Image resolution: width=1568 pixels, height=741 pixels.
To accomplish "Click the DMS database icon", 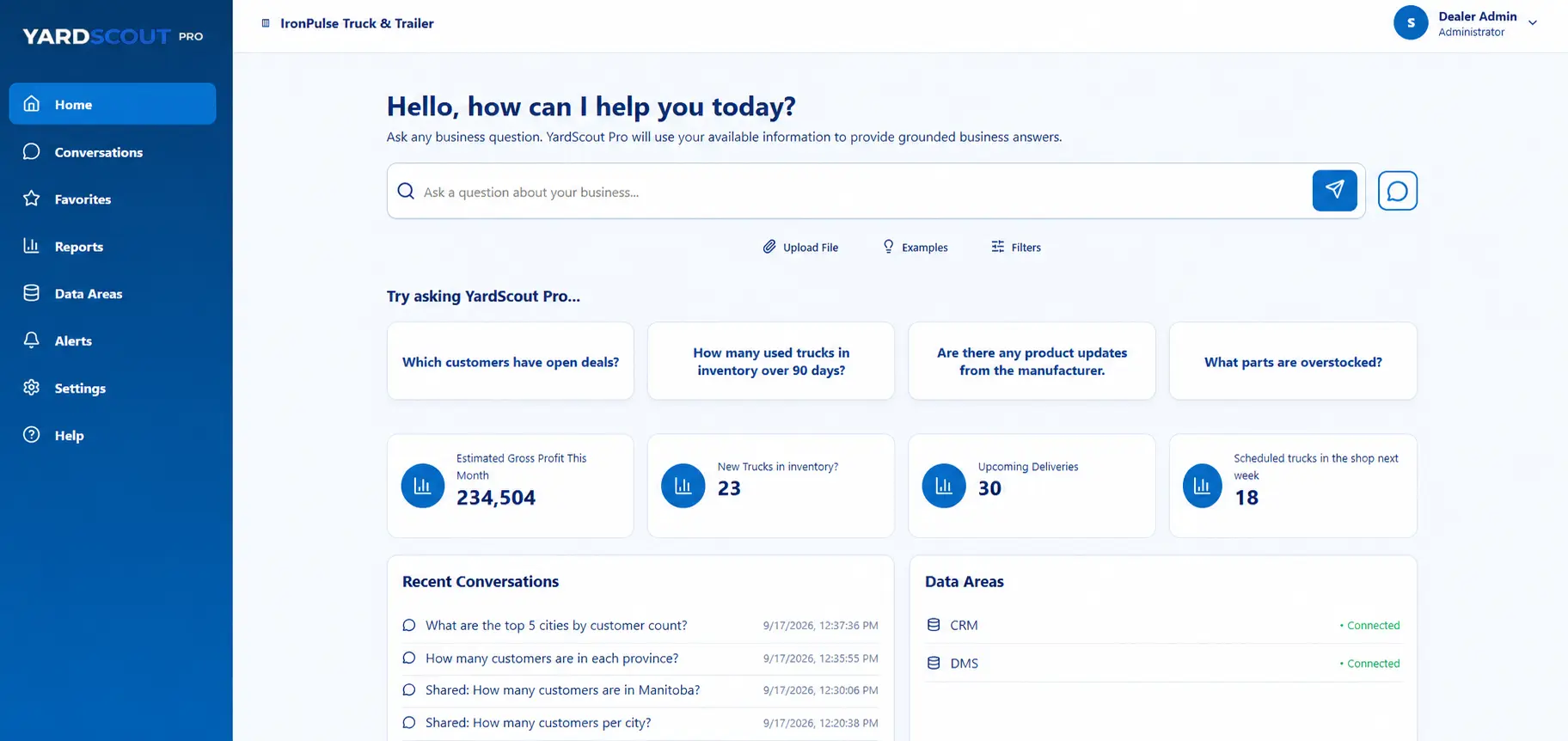I will (934, 663).
